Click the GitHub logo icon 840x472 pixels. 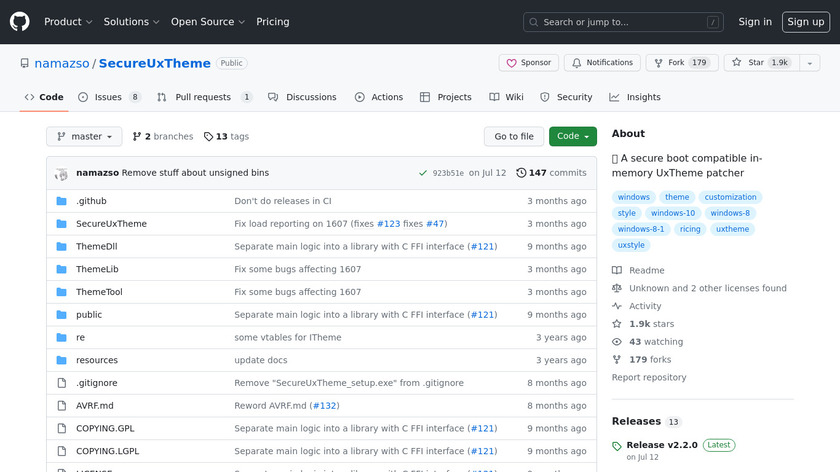pyautogui.click(x=20, y=21)
